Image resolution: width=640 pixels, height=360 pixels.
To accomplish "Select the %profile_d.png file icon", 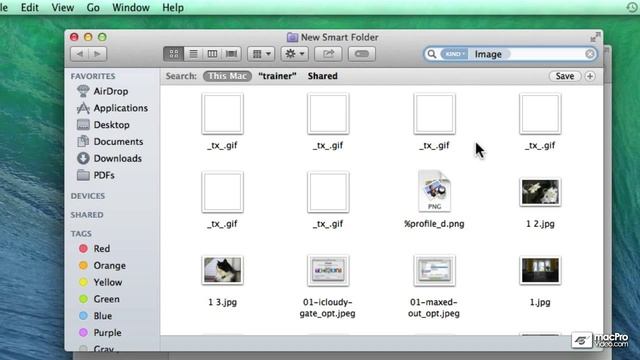I will 434,191.
